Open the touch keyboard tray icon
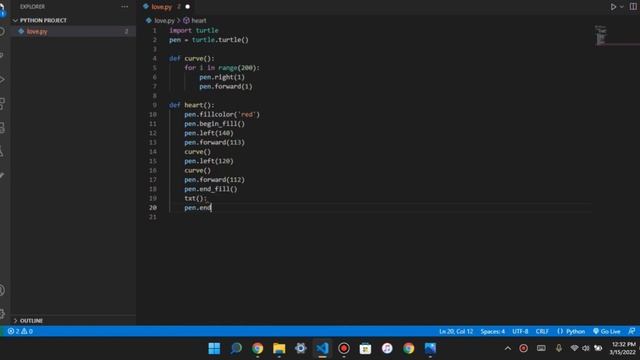 pyautogui.click(x=541, y=348)
